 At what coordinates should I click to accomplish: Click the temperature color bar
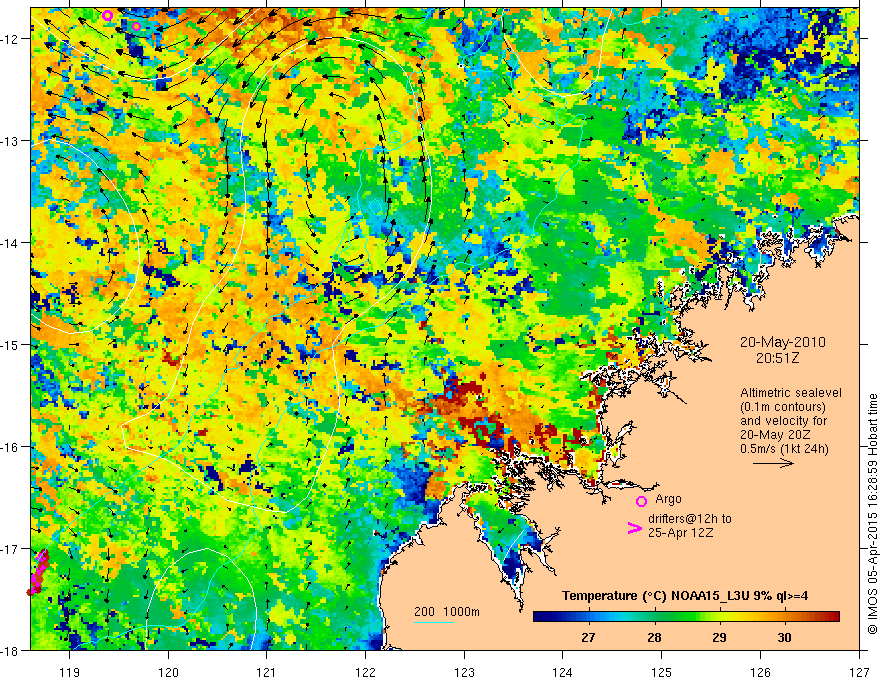tap(686, 616)
